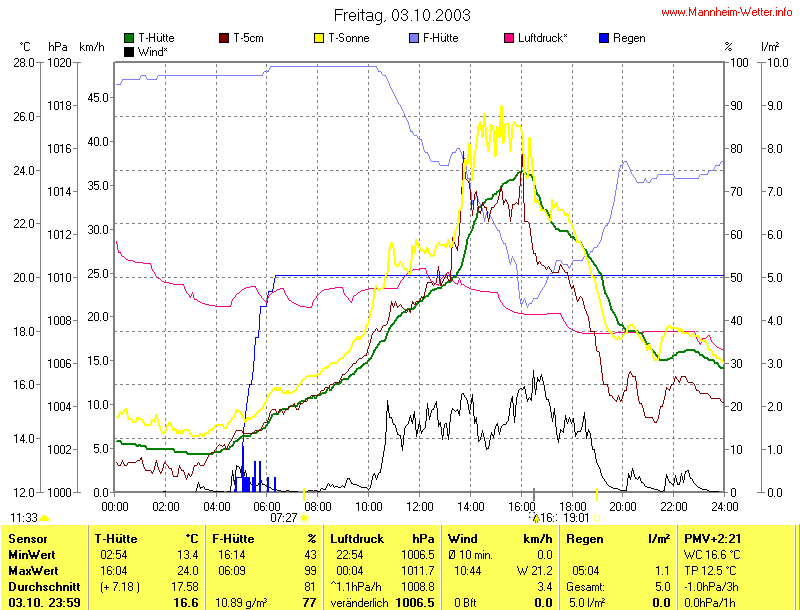Select the Luftdruck table header
Viewport: 800px width, 610px height.
click(x=358, y=539)
